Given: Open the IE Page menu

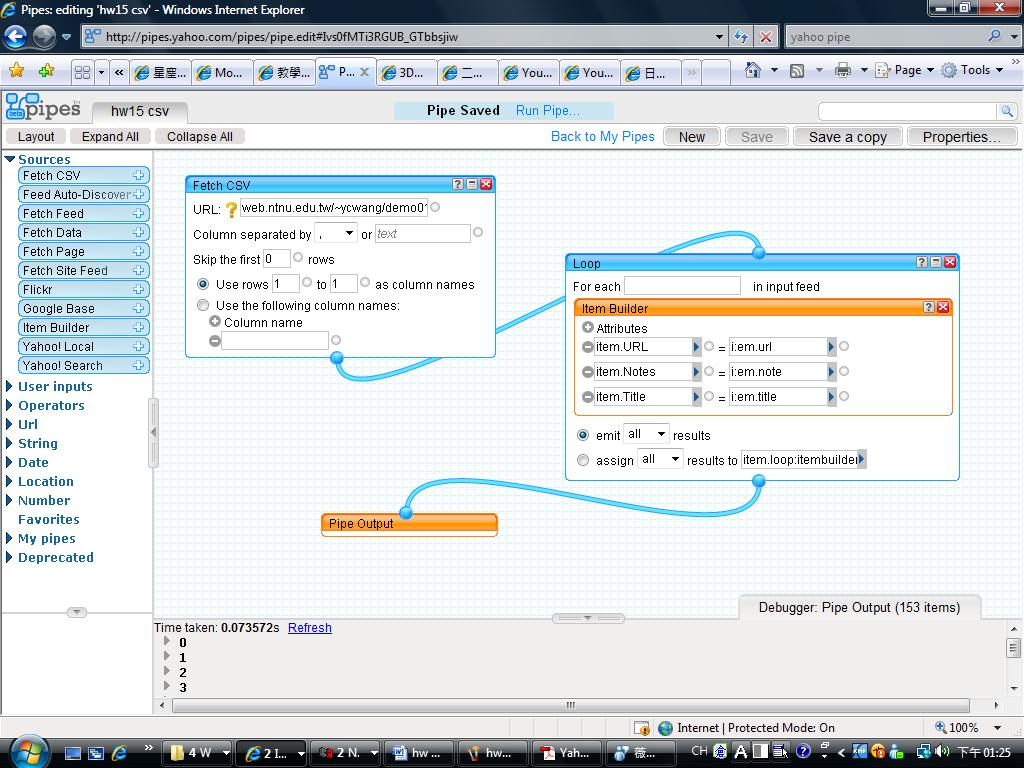Looking at the screenshot, I should tap(904, 70).
